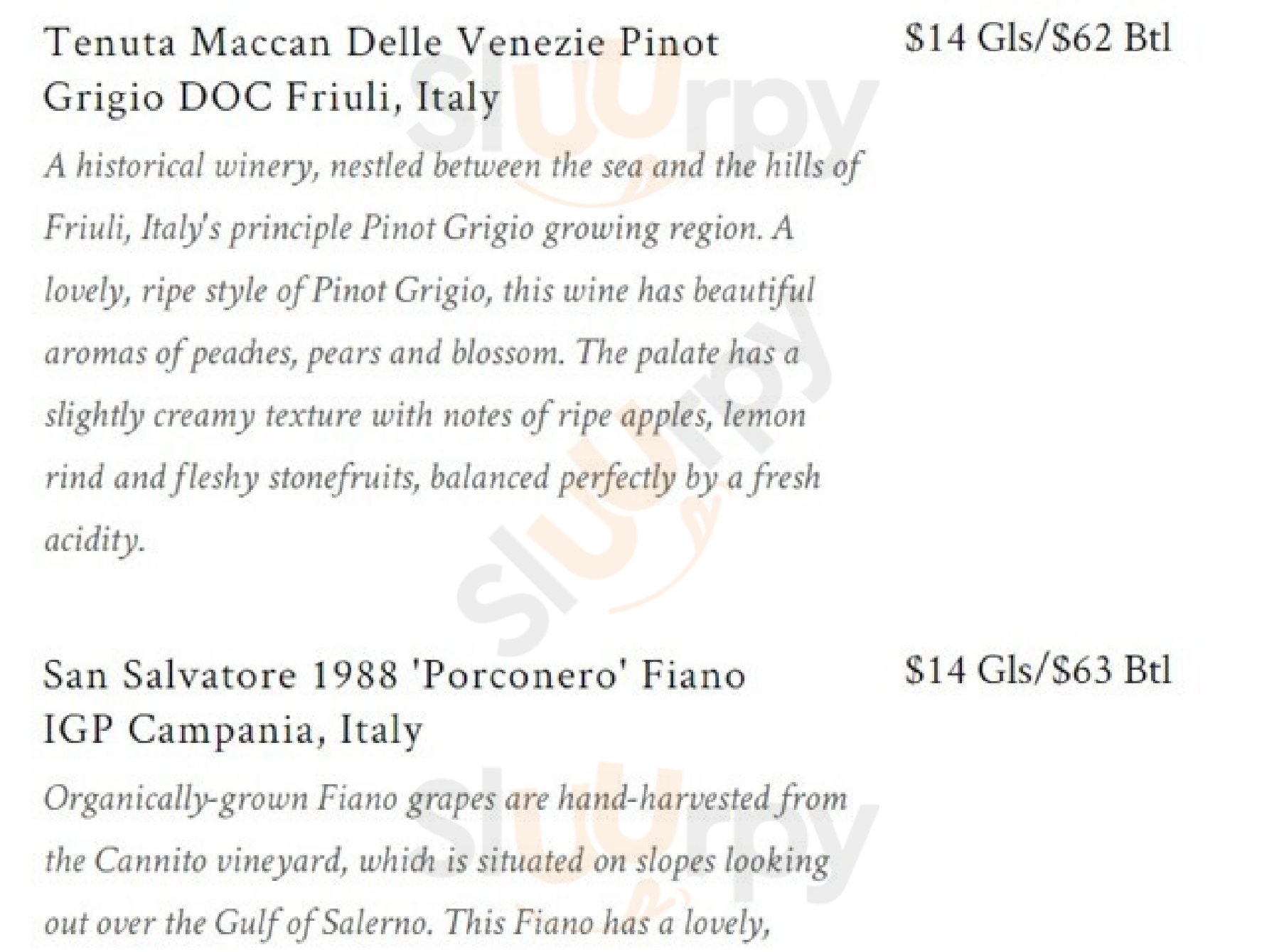Open the San Salvatore 1988 'Porconero' Fiano title
This screenshot has width=1284, height=952.
click(394, 675)
